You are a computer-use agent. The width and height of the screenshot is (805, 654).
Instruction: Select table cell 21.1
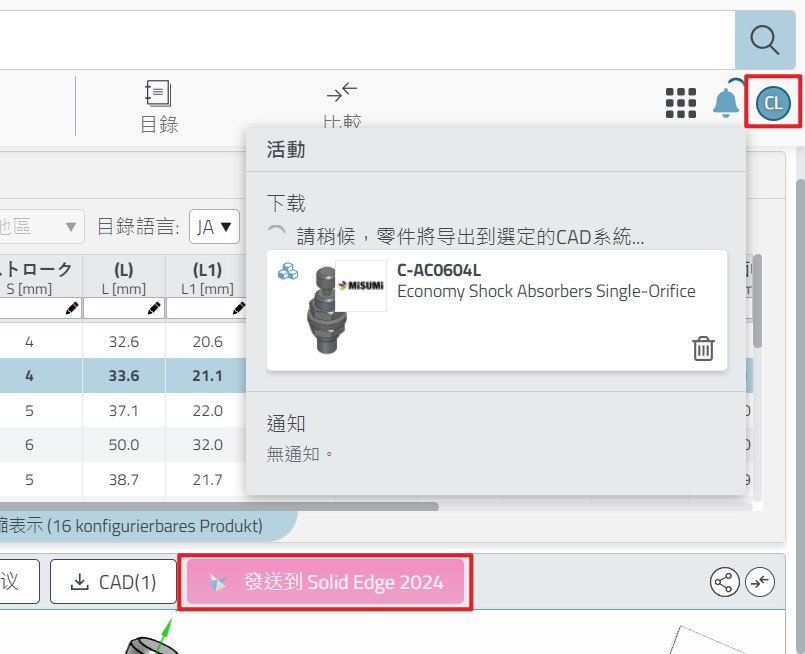206,376
